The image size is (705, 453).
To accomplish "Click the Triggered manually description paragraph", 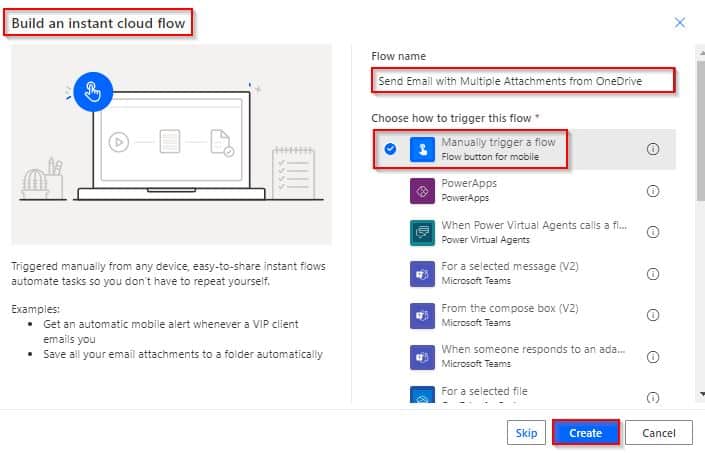I will click(168, 274).
